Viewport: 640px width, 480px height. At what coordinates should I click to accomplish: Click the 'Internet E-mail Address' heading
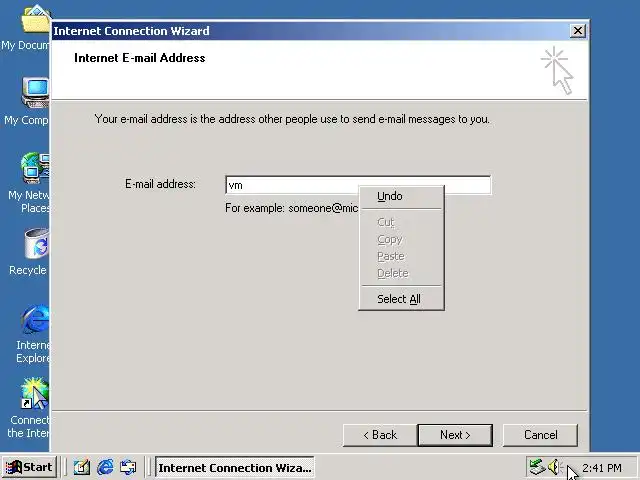point(140,58)
